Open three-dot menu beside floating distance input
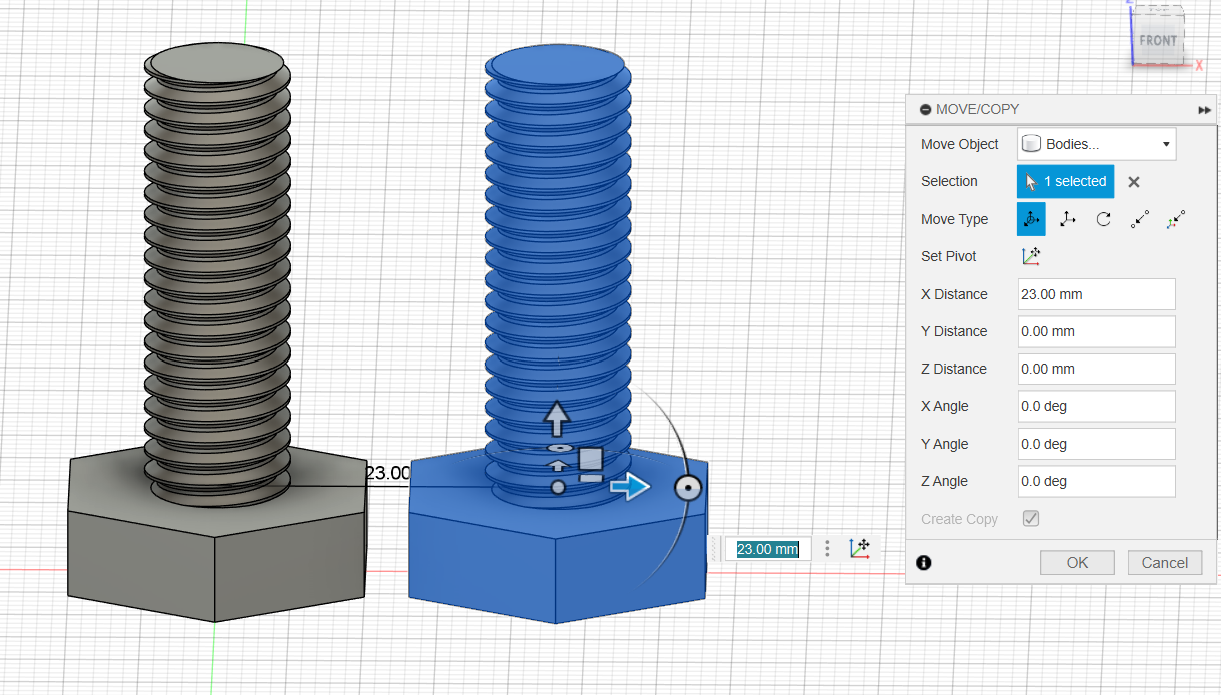The image size is (1221, 695). click(827, 548)
